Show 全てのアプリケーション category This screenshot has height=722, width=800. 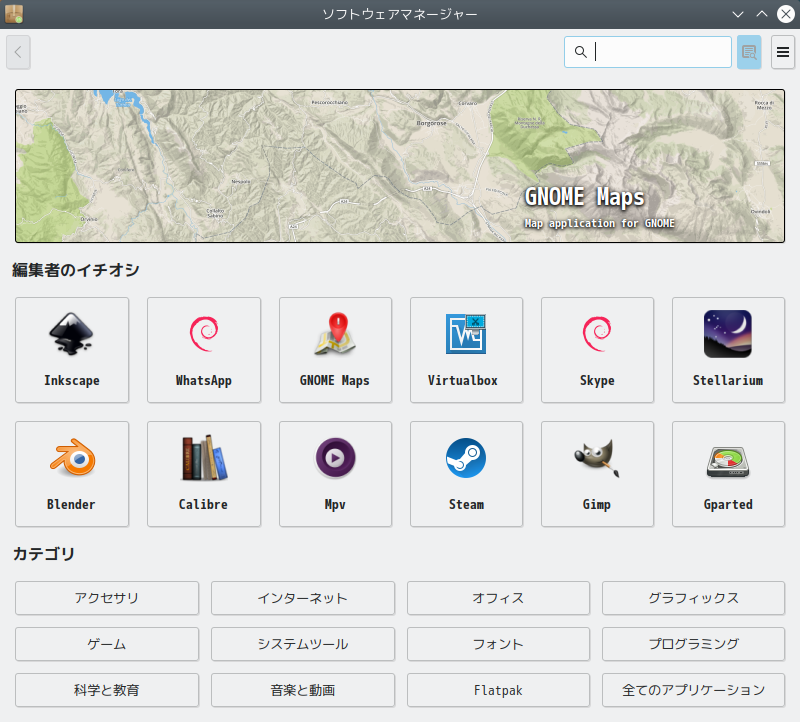(x=693, y=690)
